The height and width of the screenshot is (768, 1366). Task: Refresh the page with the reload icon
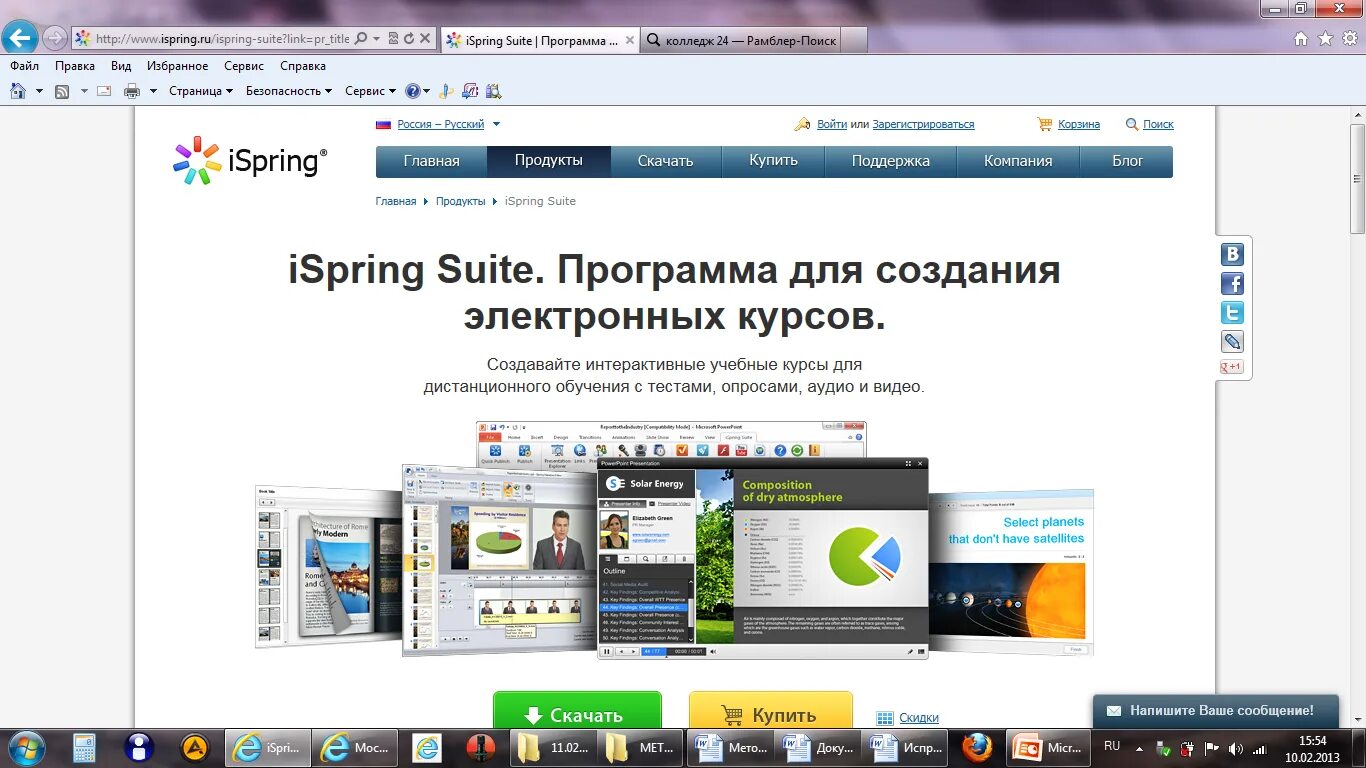point(409,39)
